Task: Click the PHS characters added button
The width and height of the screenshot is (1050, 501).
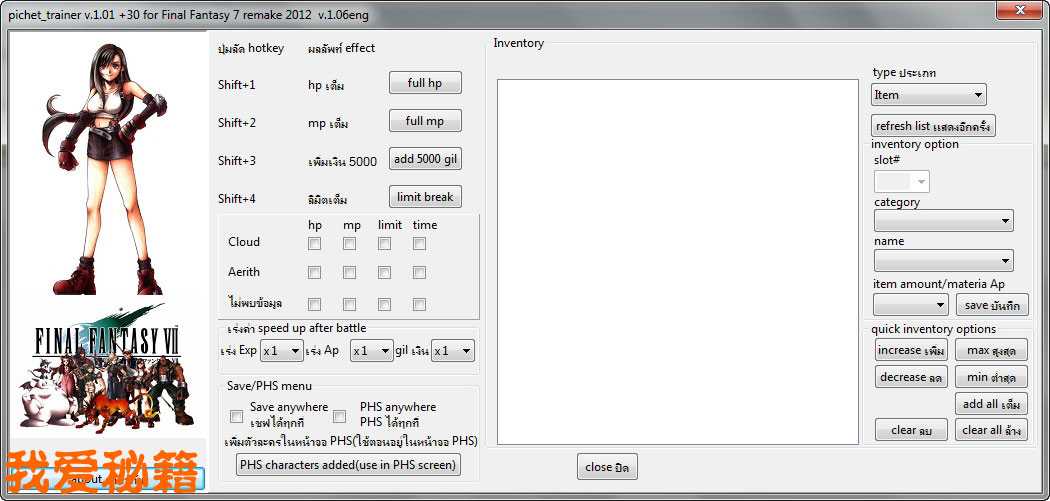Action: pyautogui.click(x=348, y=464)
